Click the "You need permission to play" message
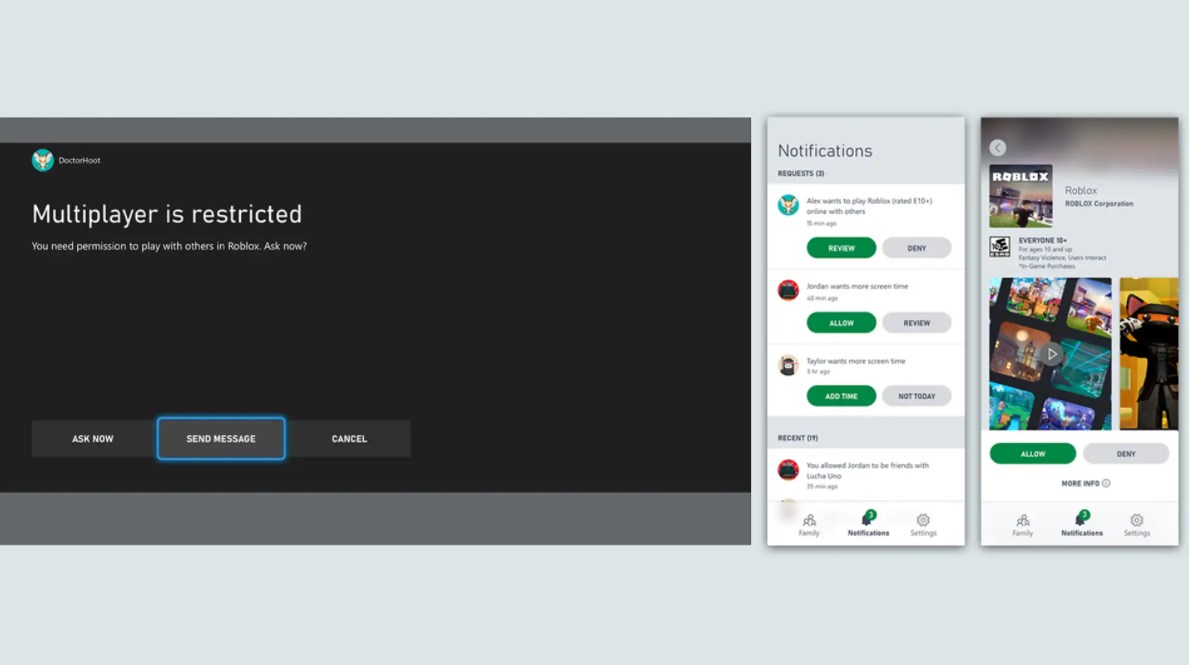Screen dimensions: 1189x665 tap(169, 246)
